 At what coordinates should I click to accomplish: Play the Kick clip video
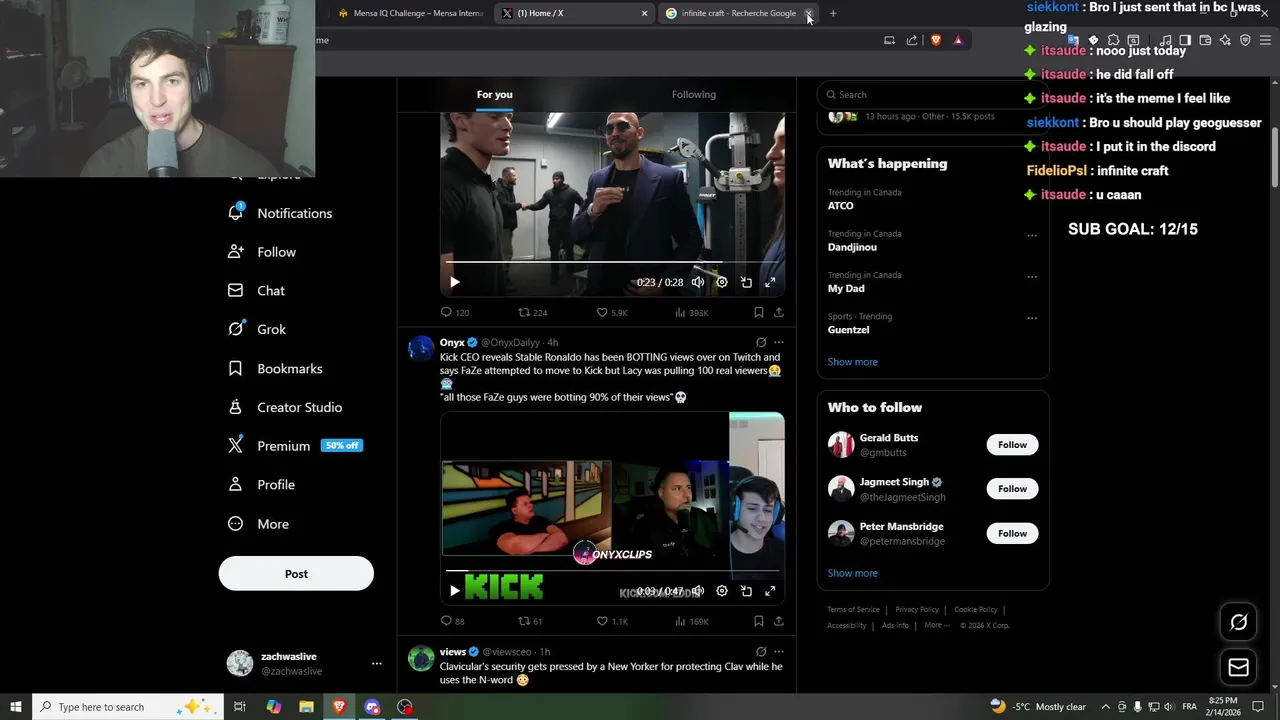(455, 591)
